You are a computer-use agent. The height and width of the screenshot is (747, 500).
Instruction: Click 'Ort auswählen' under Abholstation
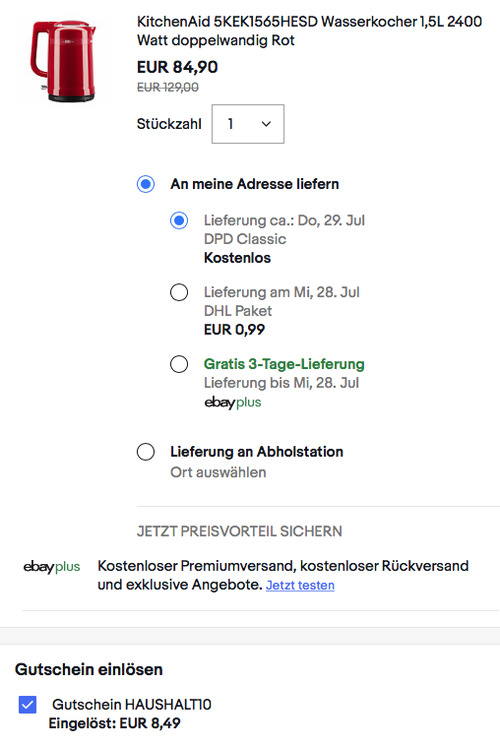point(218,473)
